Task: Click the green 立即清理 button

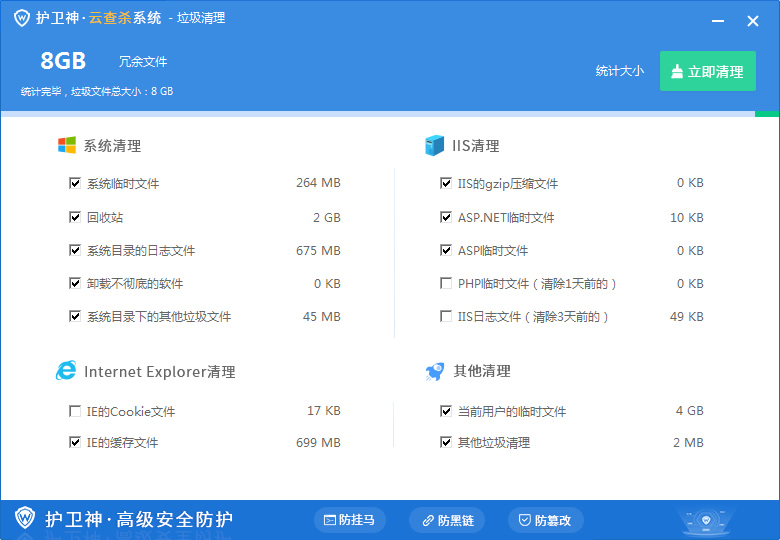Action: point(707,72)
